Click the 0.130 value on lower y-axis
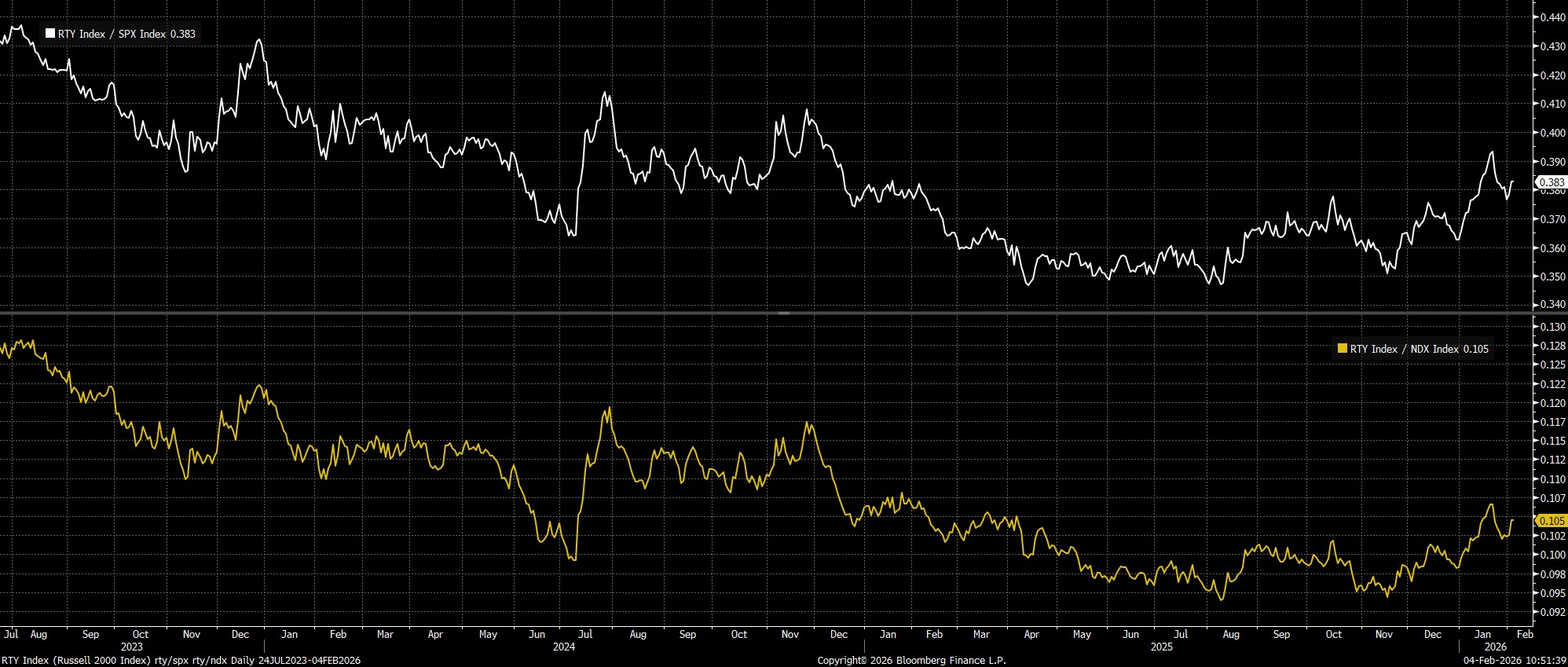The width and height of the screenshot is (1568, 667). 1551,327
